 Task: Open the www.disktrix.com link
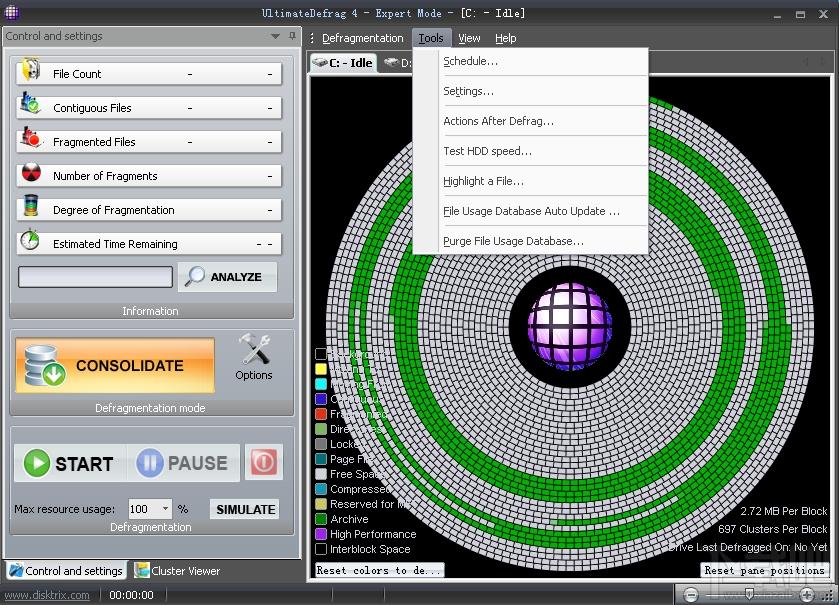[47, 595]
